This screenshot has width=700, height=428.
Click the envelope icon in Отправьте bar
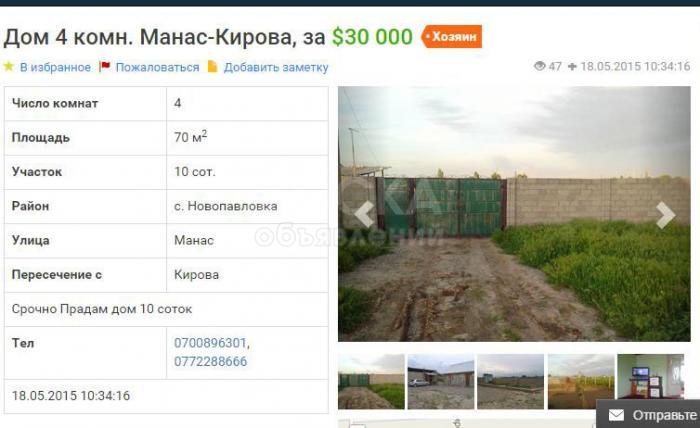click(x=616, y=415)
